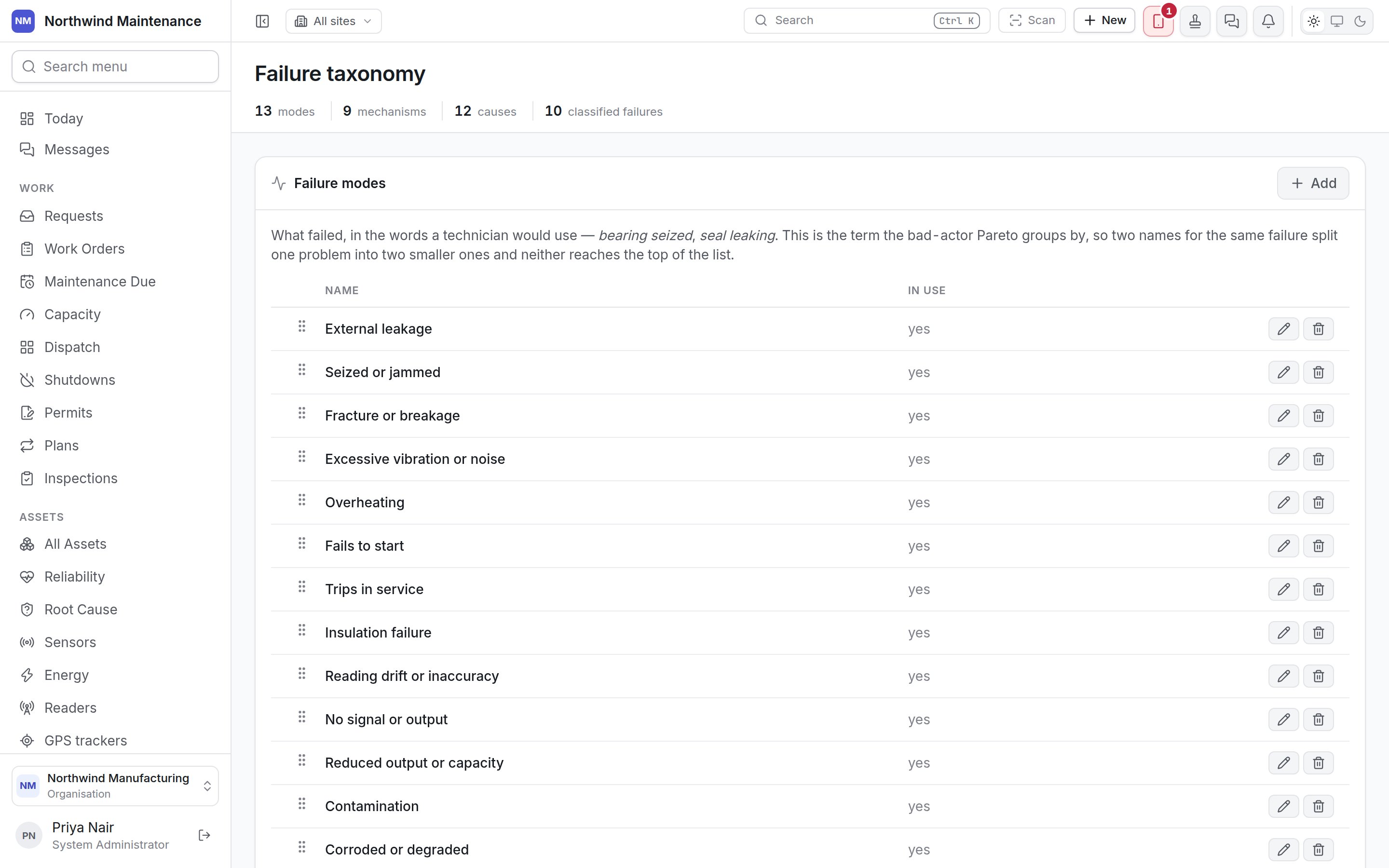Edit the External leakage mode
1389x868 pixels.
(1284, 329)
